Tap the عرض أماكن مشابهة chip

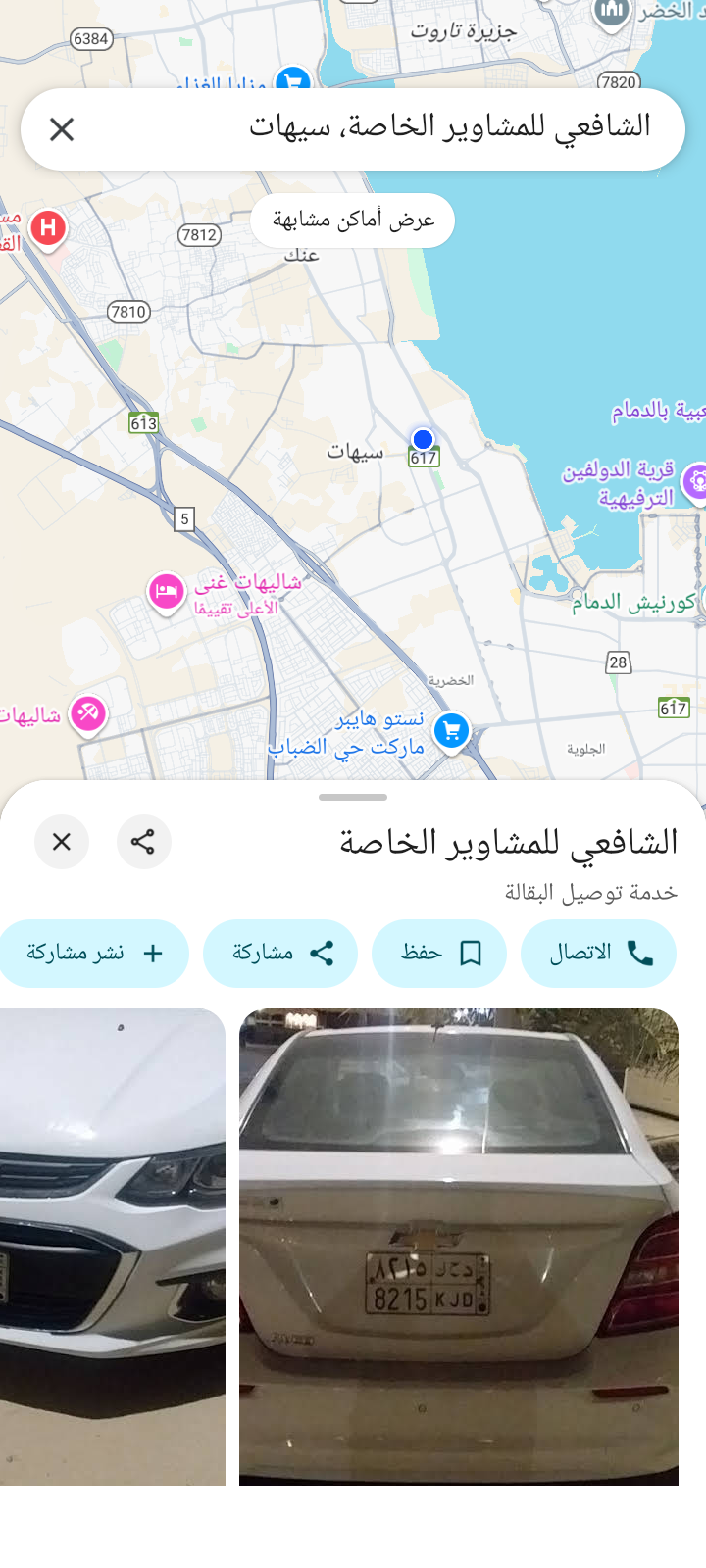[x=352, y=220]
